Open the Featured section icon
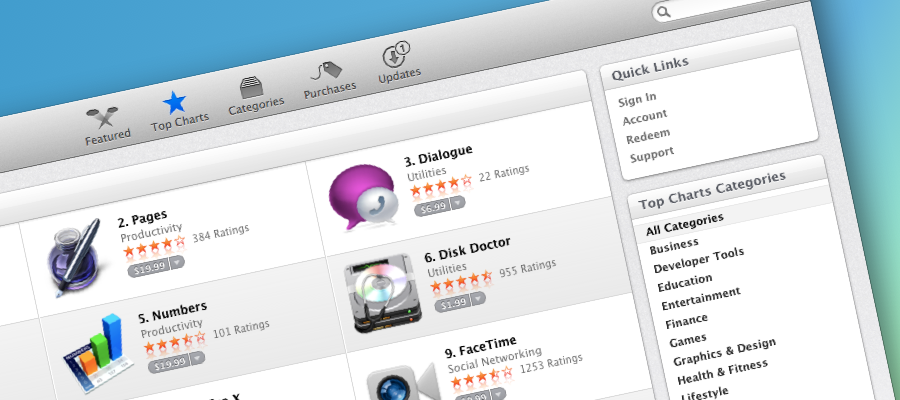900x400 pixels. 102,118
